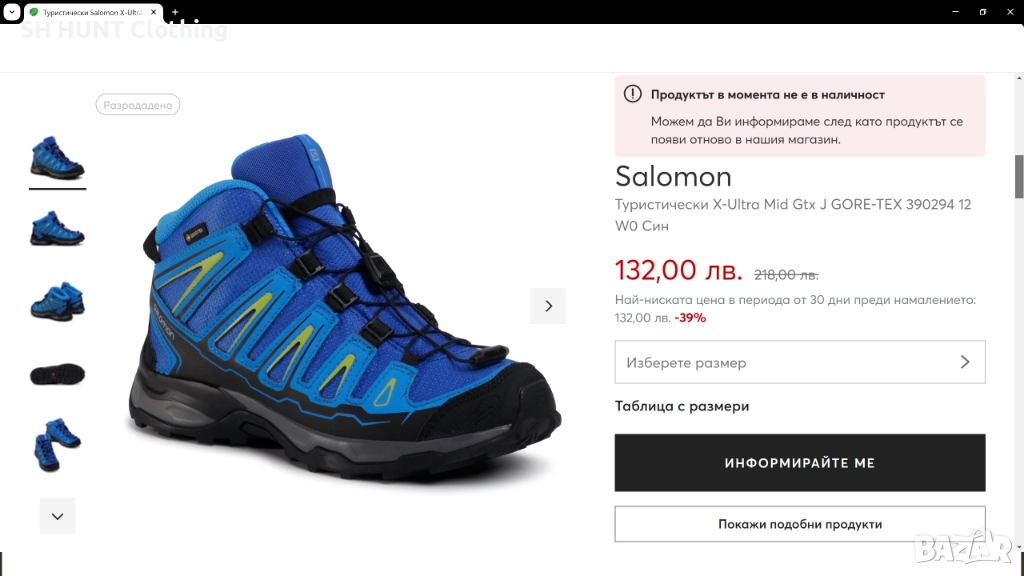Screen dimensions: 1024x576
Task: Select the pair-of-shoes third thumbnail
Action: pyautogui.click(x=57, y=301)
